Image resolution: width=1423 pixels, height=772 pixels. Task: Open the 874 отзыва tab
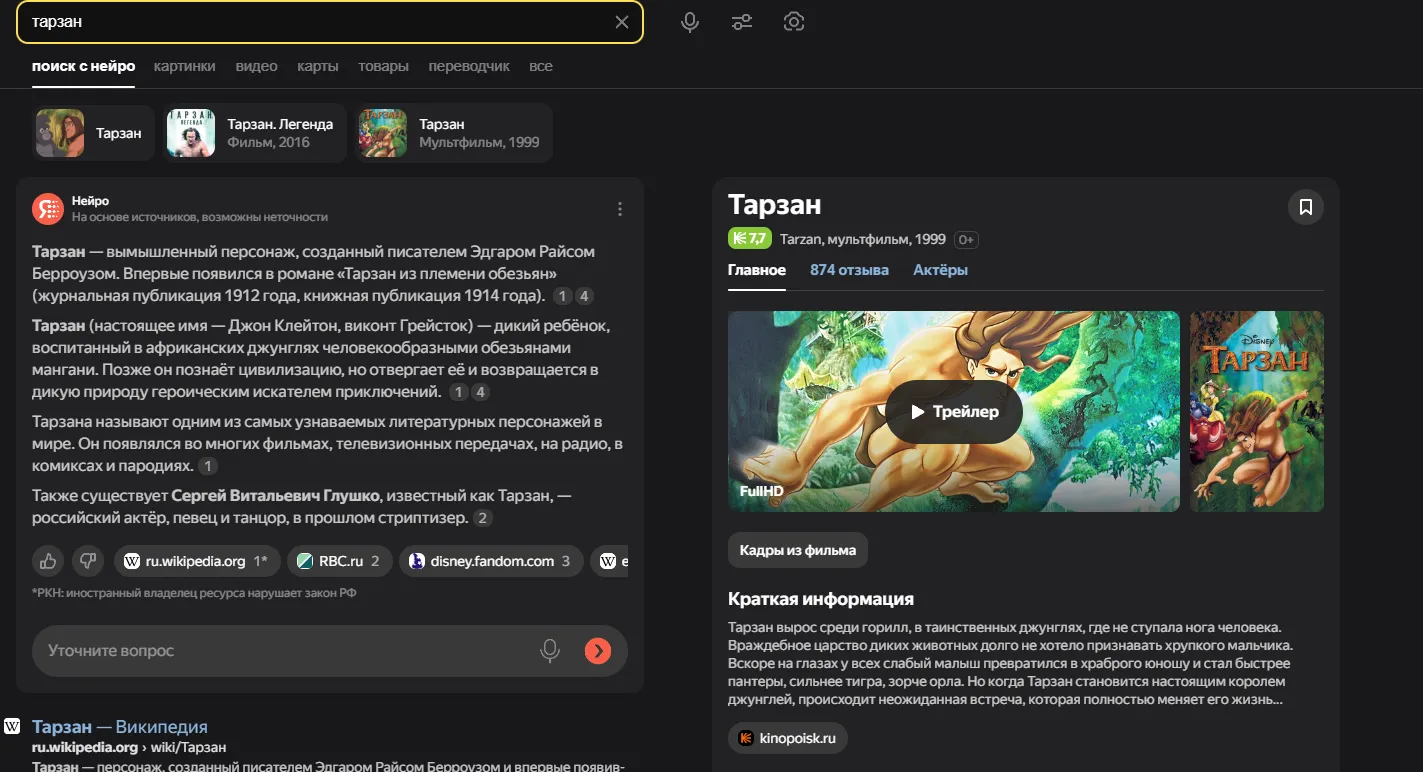(849, 270)
